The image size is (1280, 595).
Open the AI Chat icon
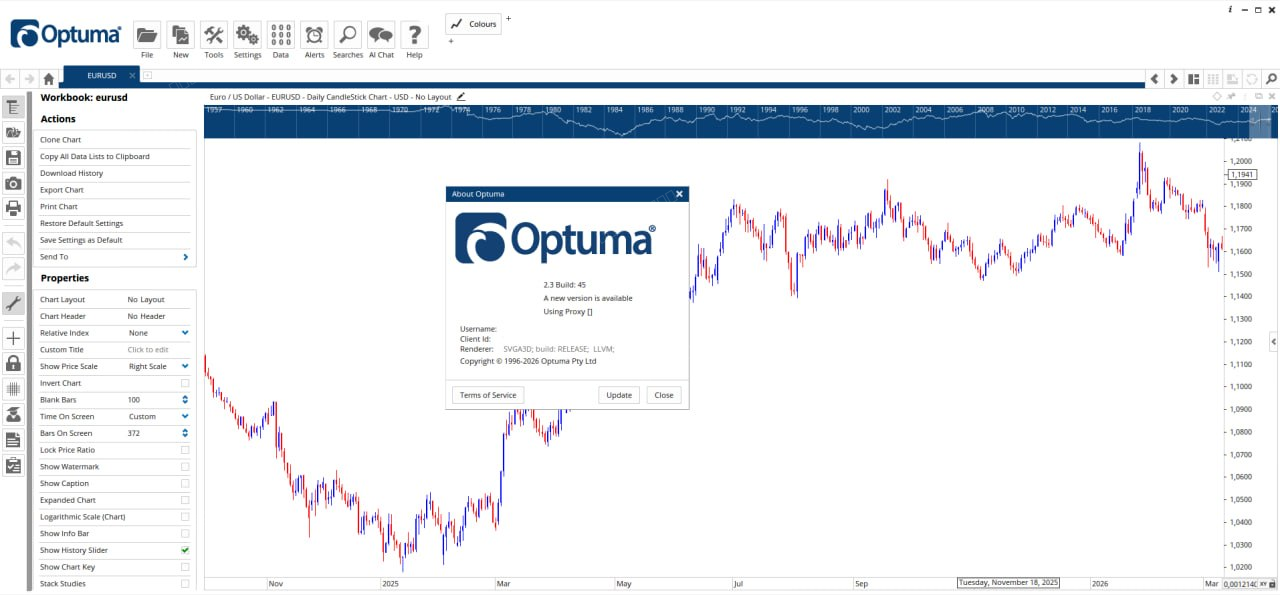point(381,36)
